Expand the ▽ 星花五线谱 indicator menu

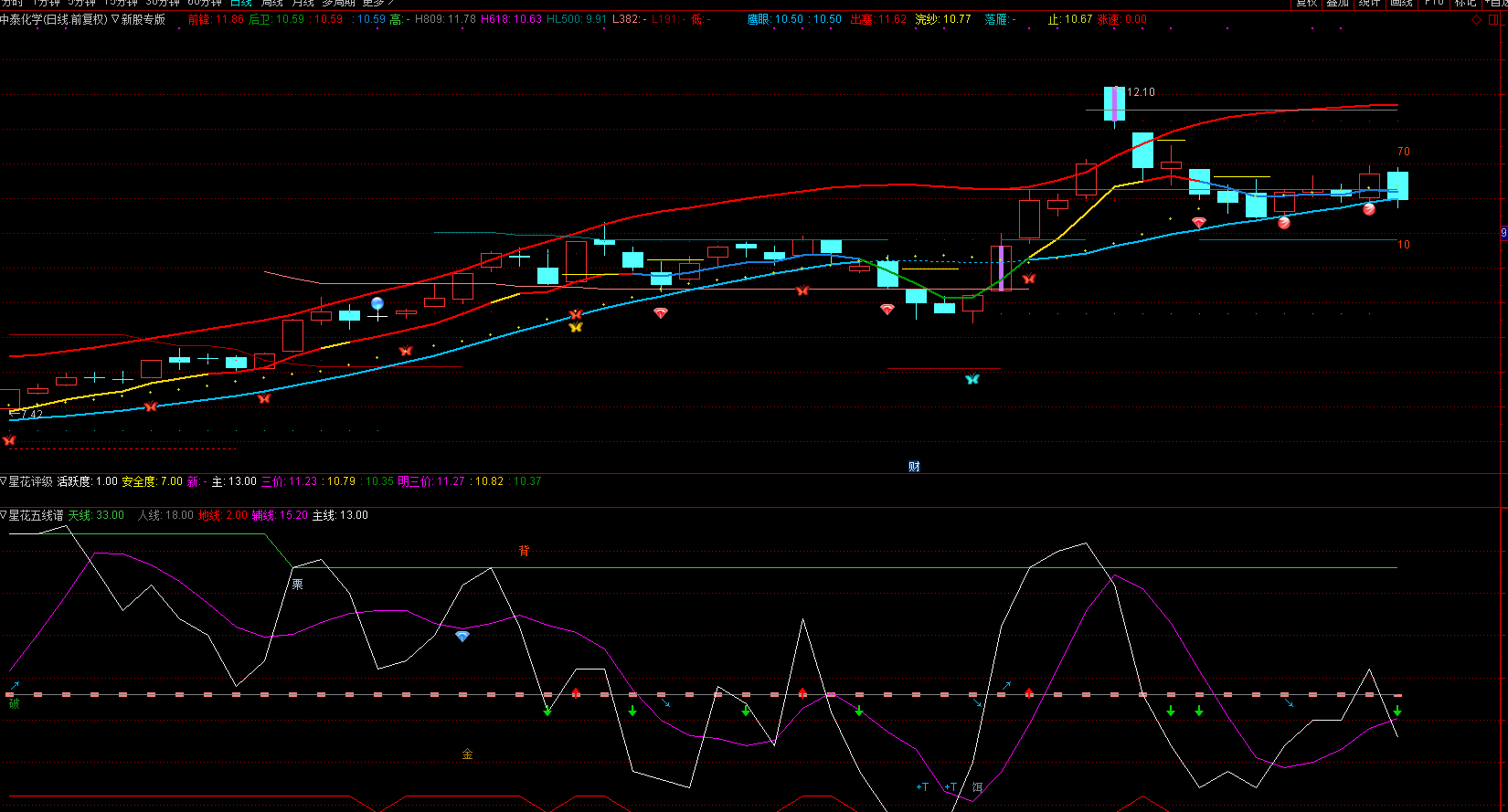tap(5, 515)
